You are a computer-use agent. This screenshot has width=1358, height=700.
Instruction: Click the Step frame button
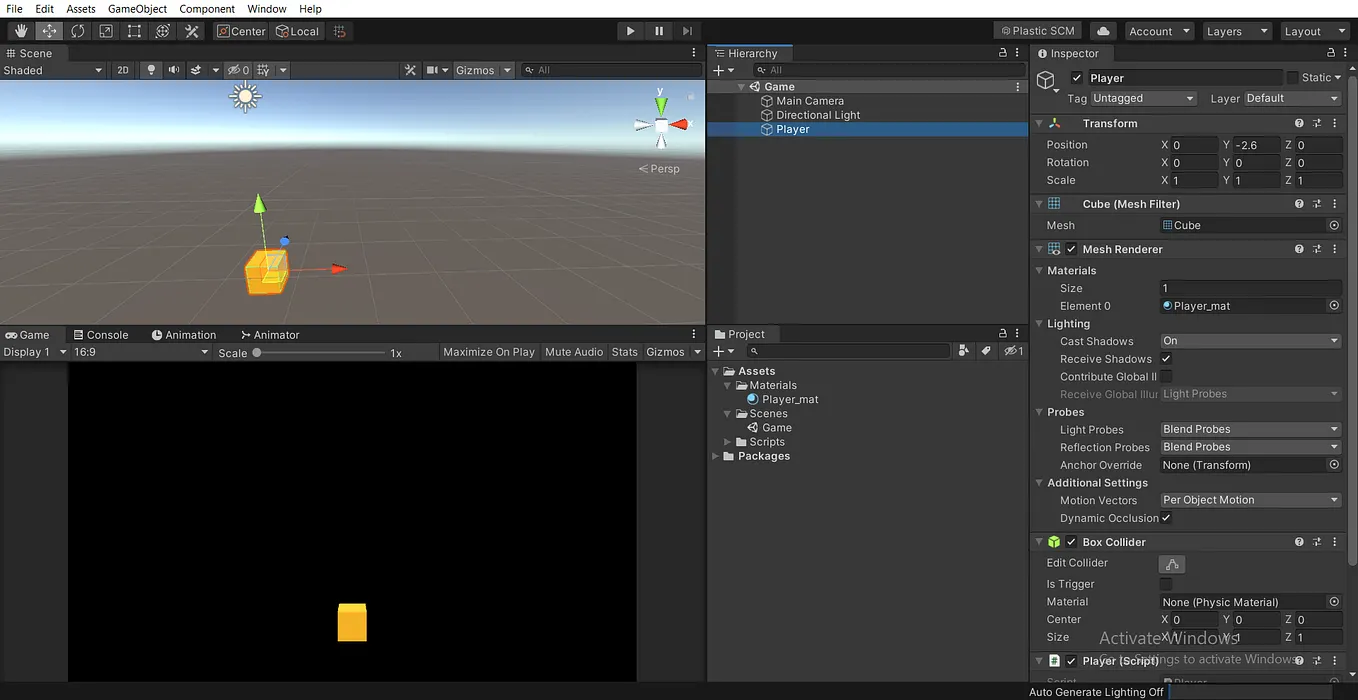(687, 30)
